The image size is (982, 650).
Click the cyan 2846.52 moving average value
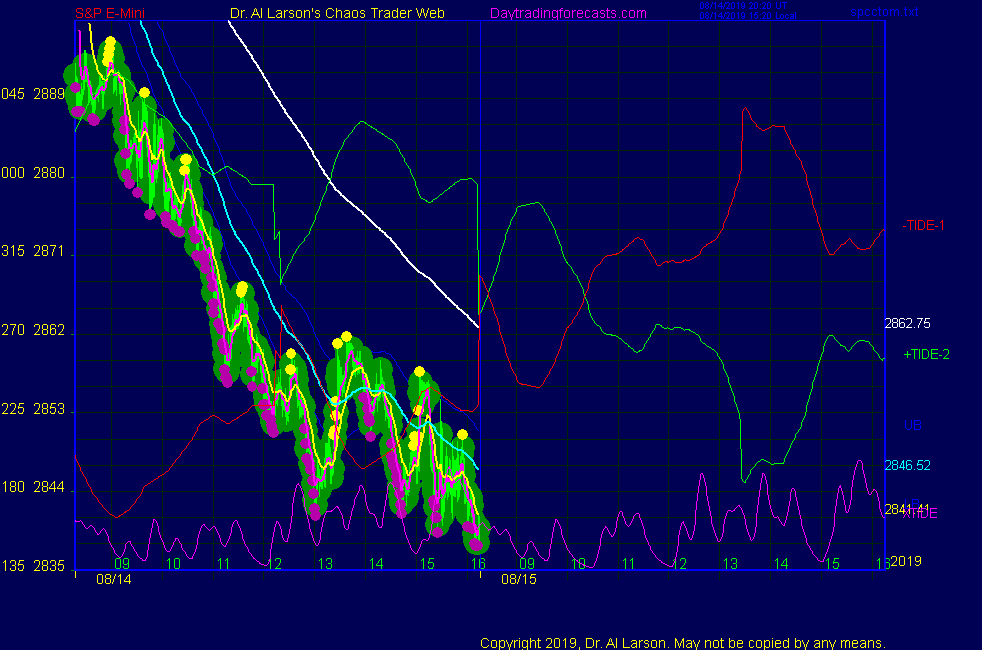tap(908, 465)
